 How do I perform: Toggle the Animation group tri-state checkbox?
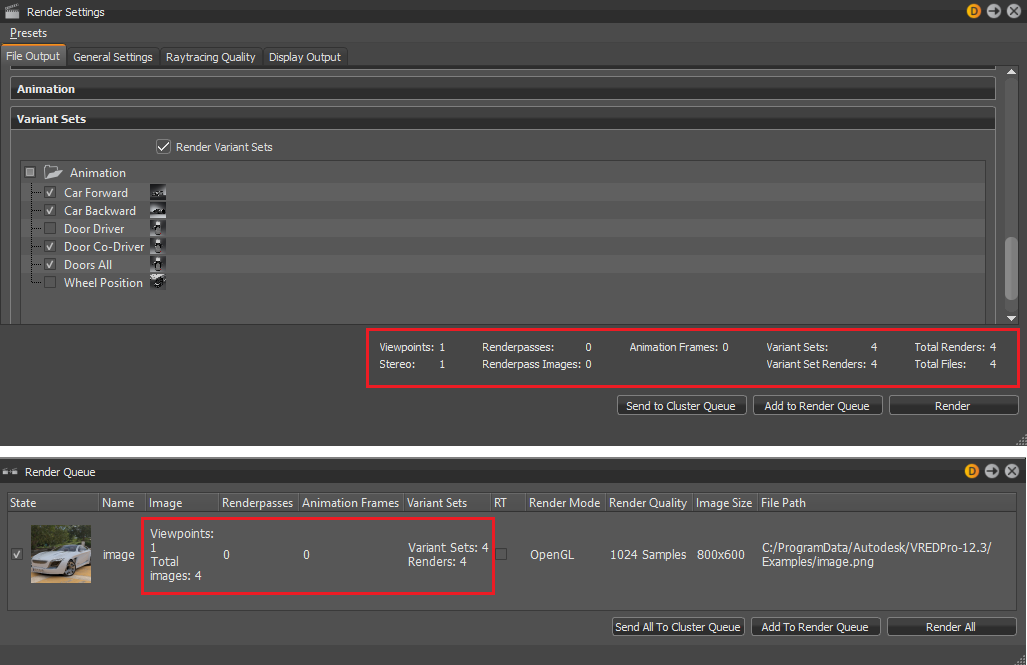pyautogui.click(x=29, y=172)
